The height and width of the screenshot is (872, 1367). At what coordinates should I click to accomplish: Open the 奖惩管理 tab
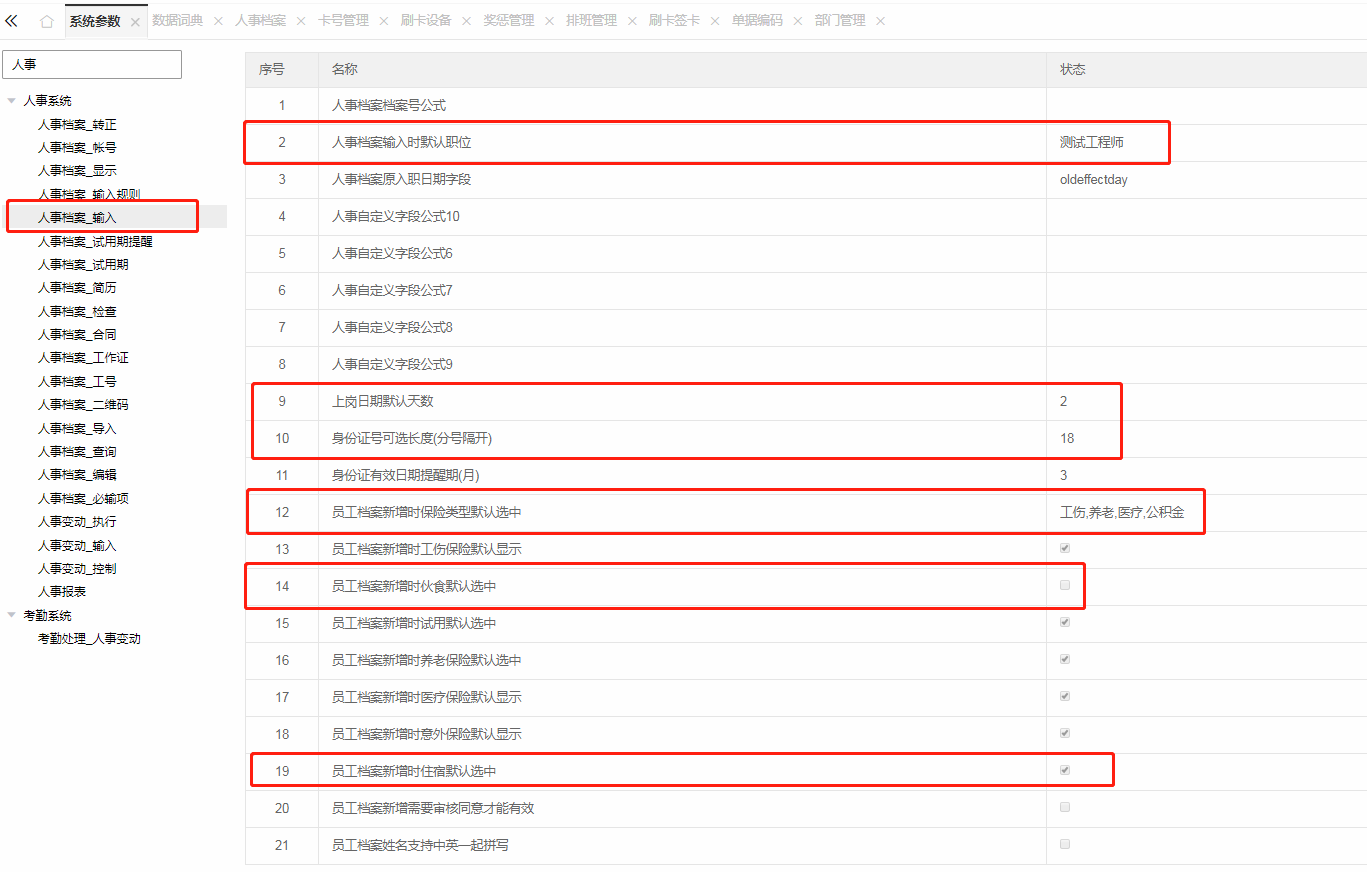[508, 21]
